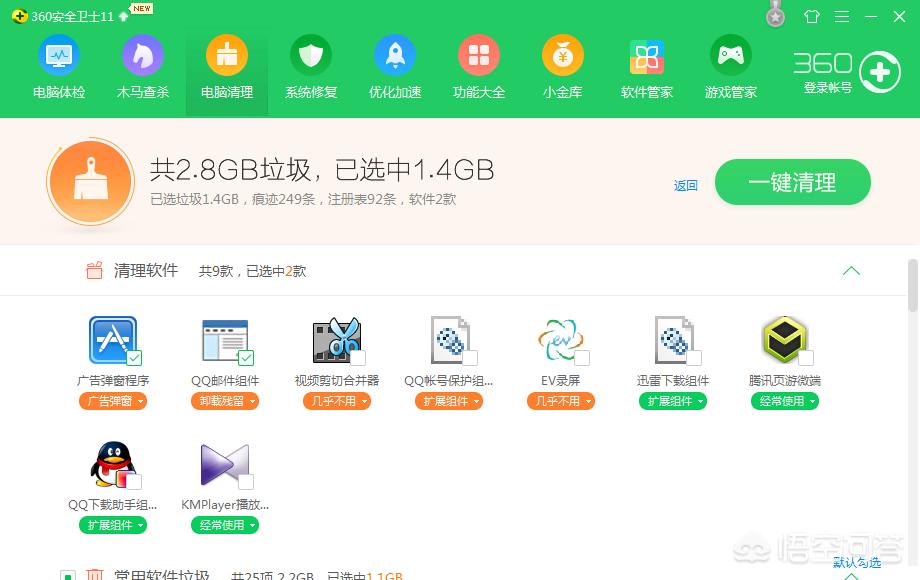Click the 一键清理 button

793,182
